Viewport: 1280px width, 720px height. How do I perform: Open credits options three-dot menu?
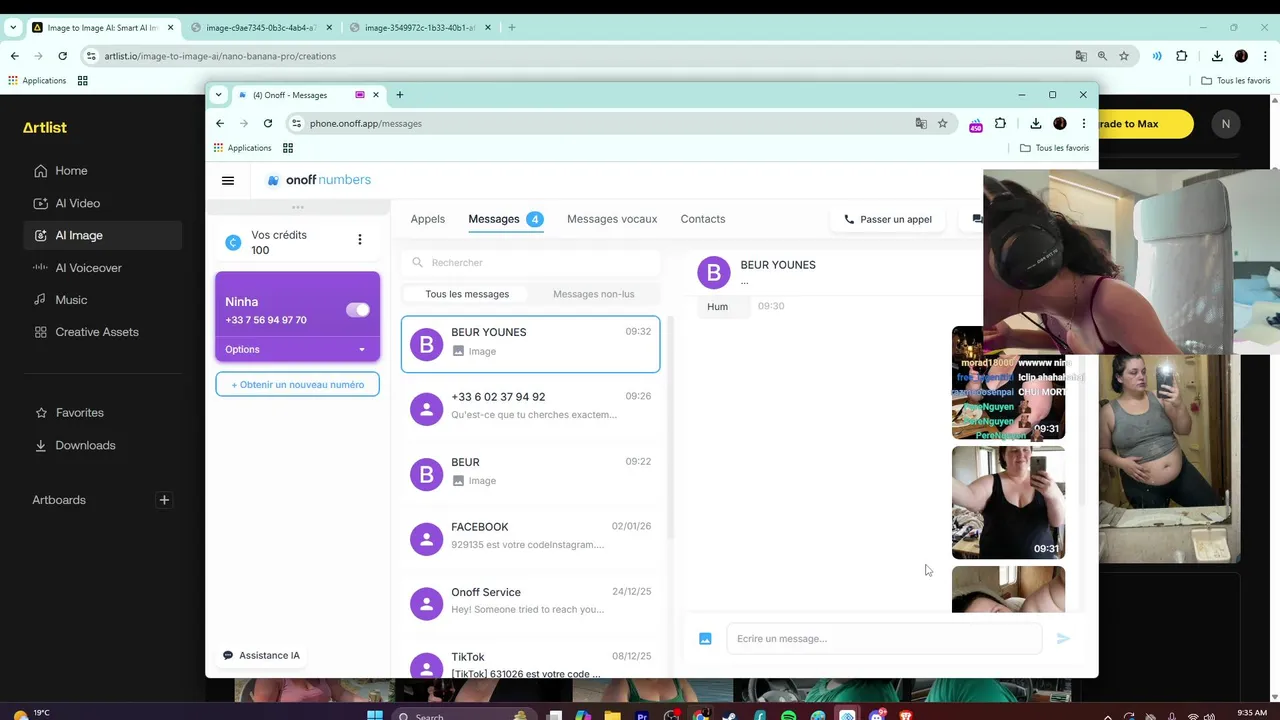point(360,239)
